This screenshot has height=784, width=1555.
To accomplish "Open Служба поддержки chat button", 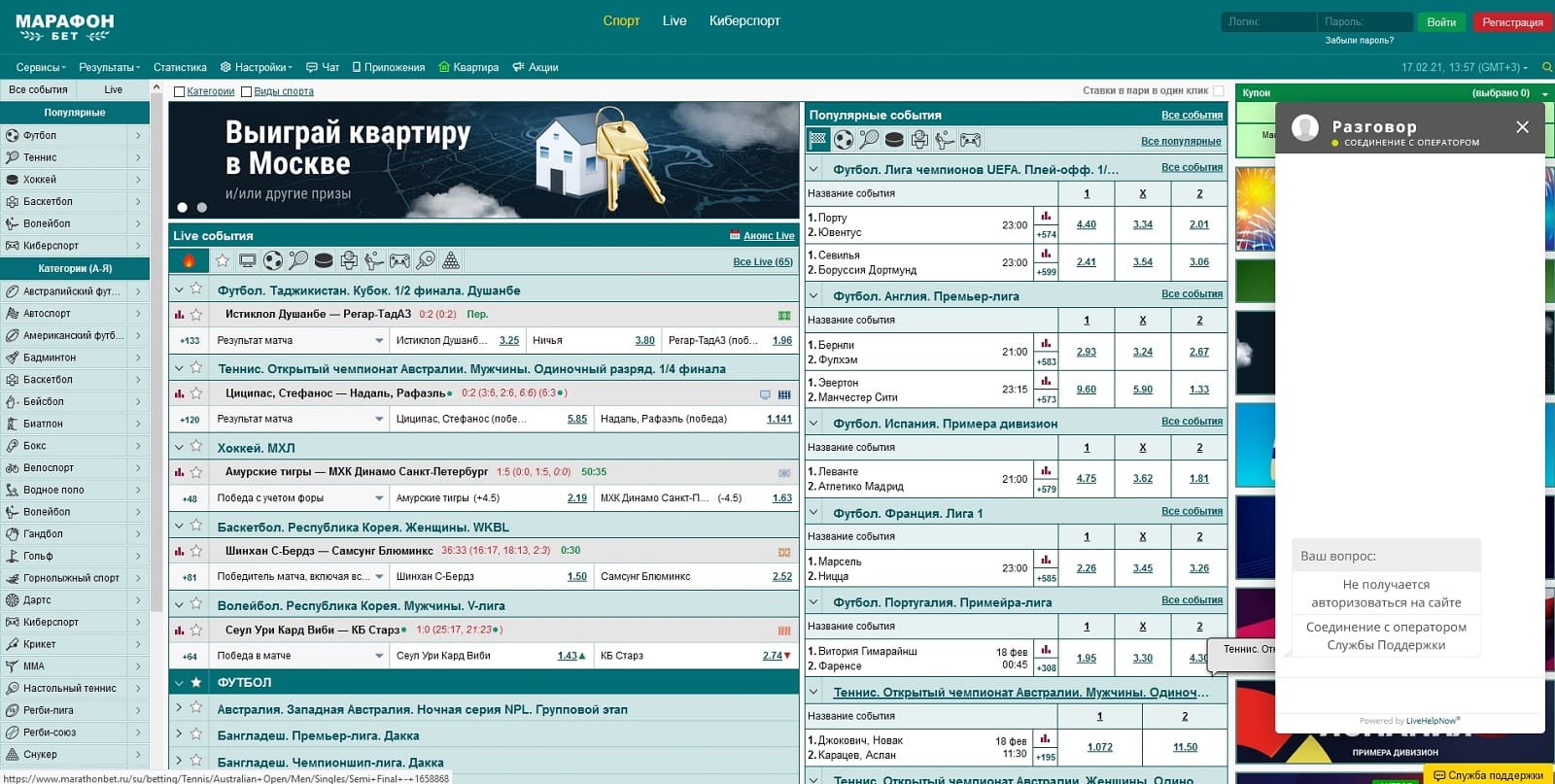I will (1488, 775).
